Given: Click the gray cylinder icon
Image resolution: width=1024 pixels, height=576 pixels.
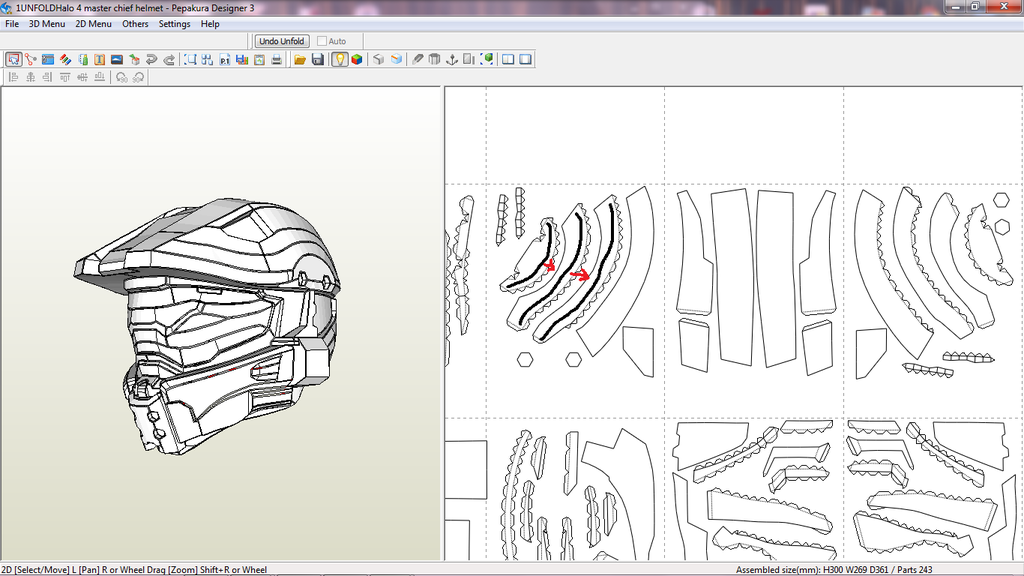Looking at the screenshot, I should [x=434, y=59].
